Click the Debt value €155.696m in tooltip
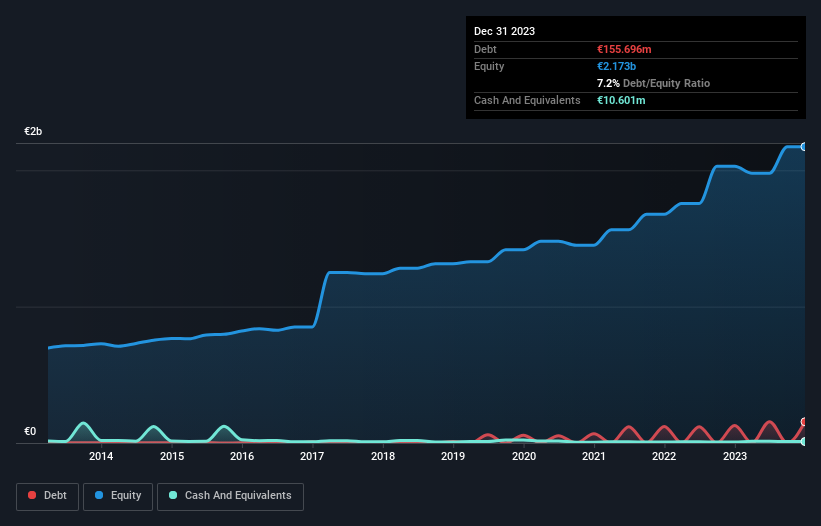The height and width of the screenshot is (526, 821). (x=624, y=49)
